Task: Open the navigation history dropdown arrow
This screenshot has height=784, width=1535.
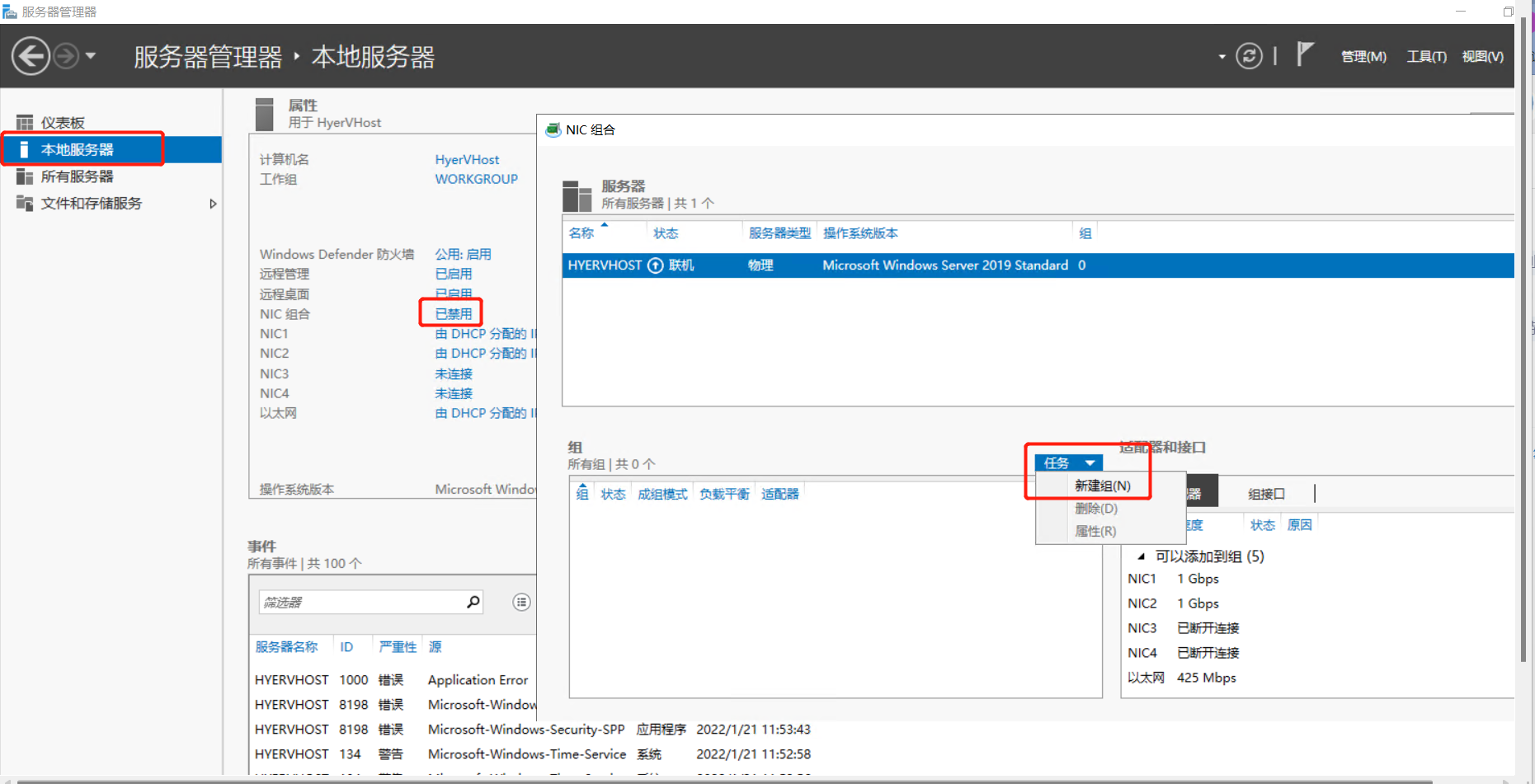Action: pos(92,56)
